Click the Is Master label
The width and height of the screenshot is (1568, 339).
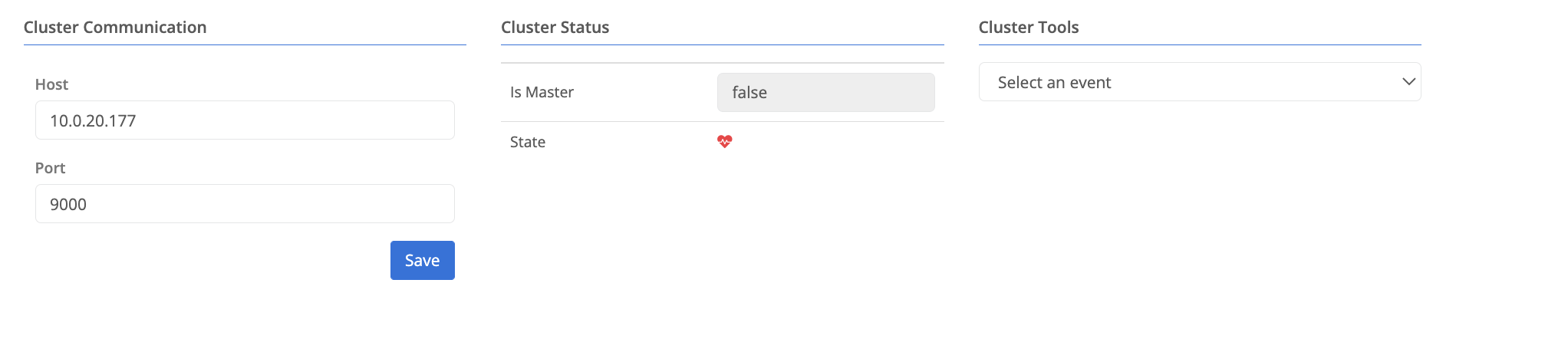click(x=542, y=93)
